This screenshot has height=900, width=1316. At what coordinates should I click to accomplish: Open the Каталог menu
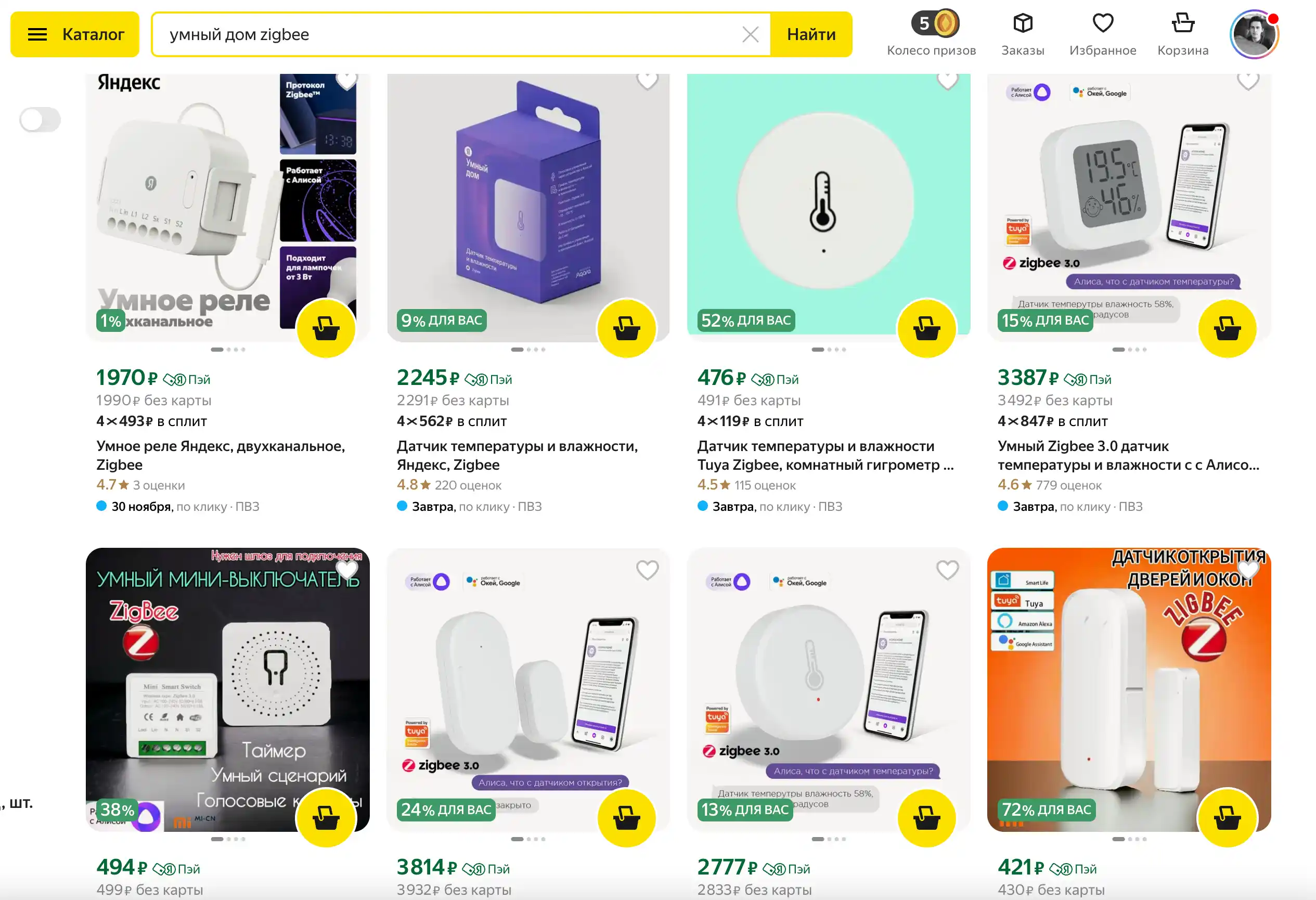(75, 34)
